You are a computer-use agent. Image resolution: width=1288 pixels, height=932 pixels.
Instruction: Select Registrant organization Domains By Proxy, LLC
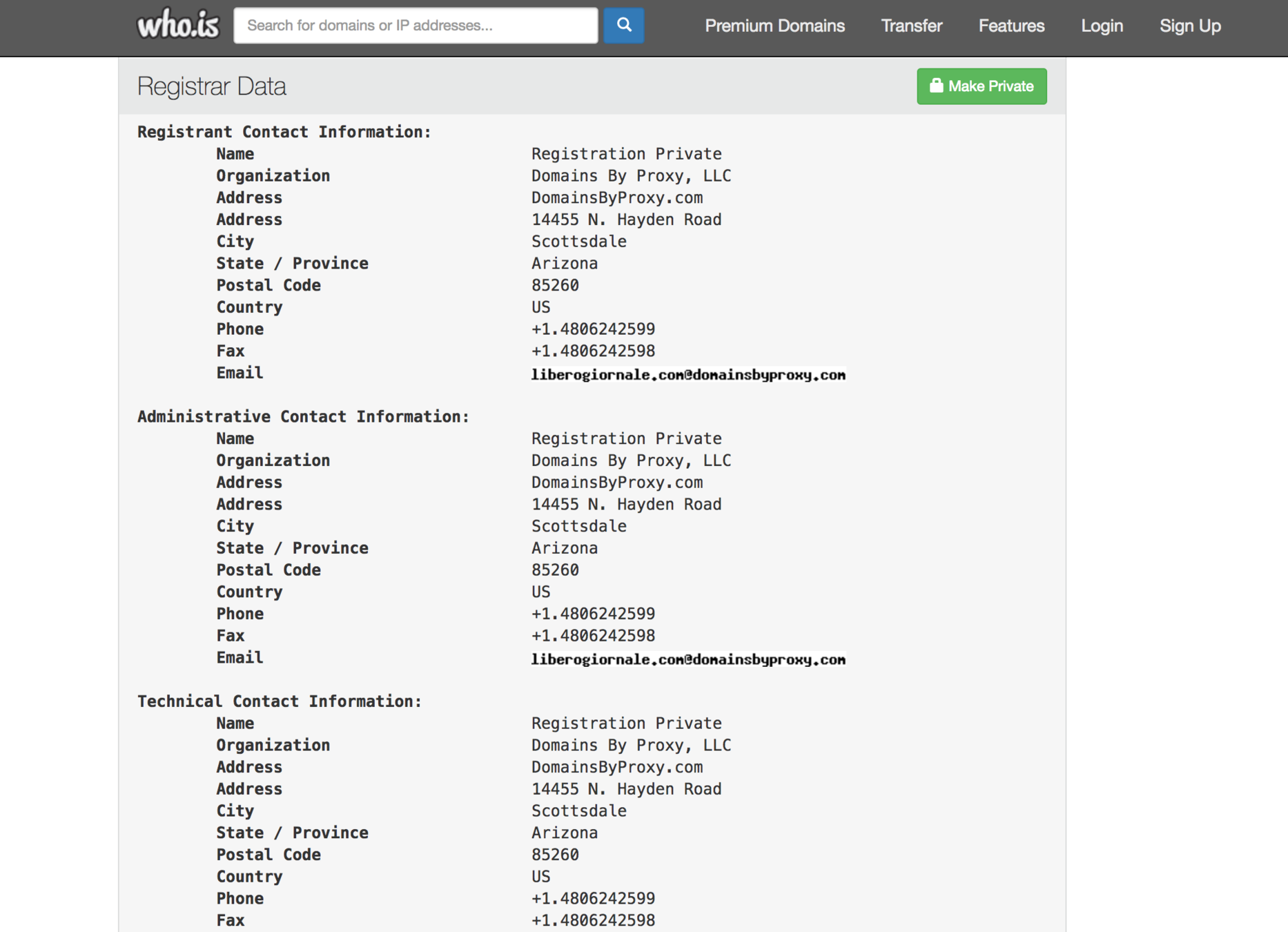pyautogui.click(x=631, y=175)
